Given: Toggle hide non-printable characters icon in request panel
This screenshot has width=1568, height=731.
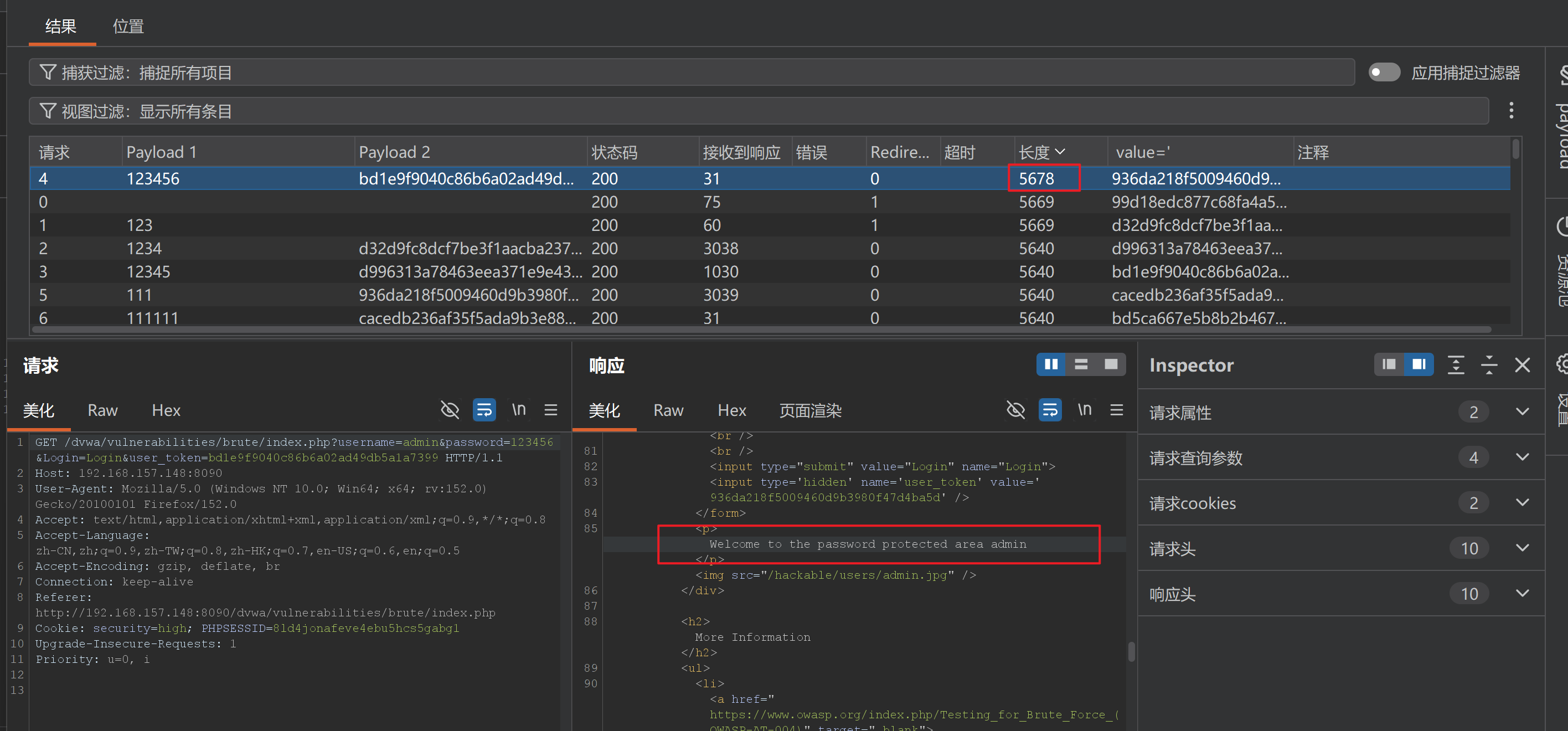Looking at the screenshot, I should [450, 410].
